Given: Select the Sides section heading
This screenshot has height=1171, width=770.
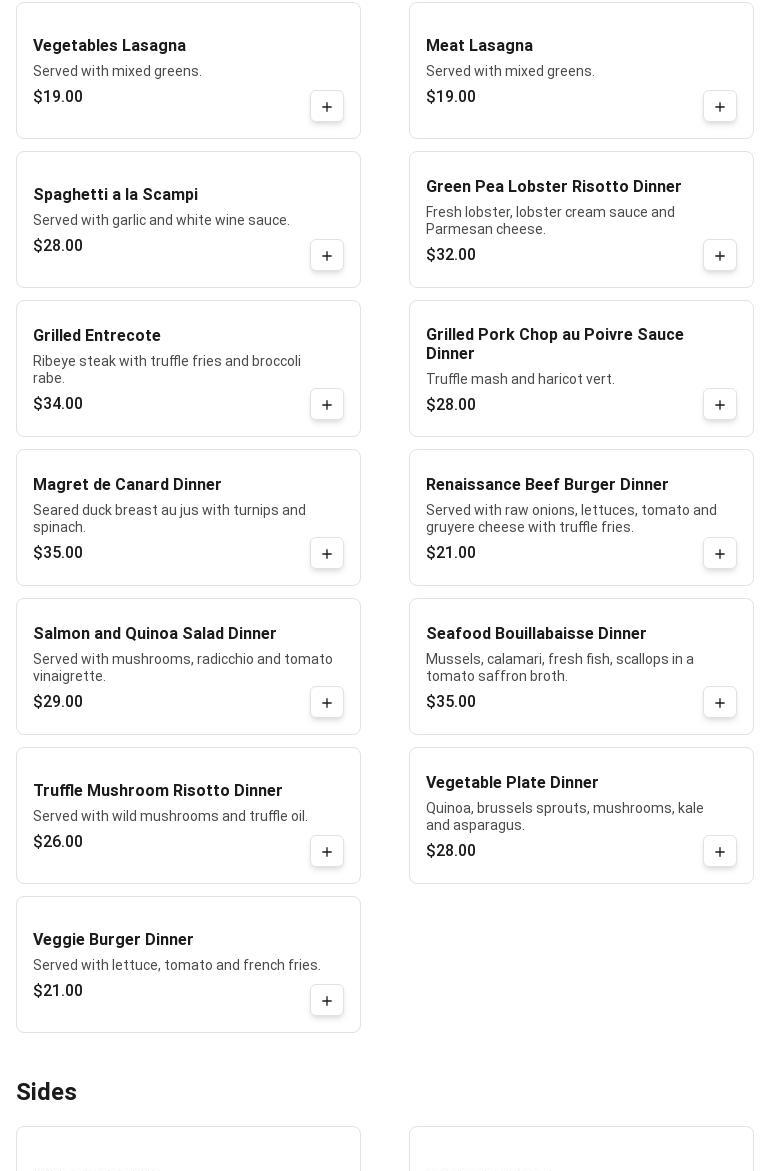Looking at the screenshot, I should (x=46, y=1092).
